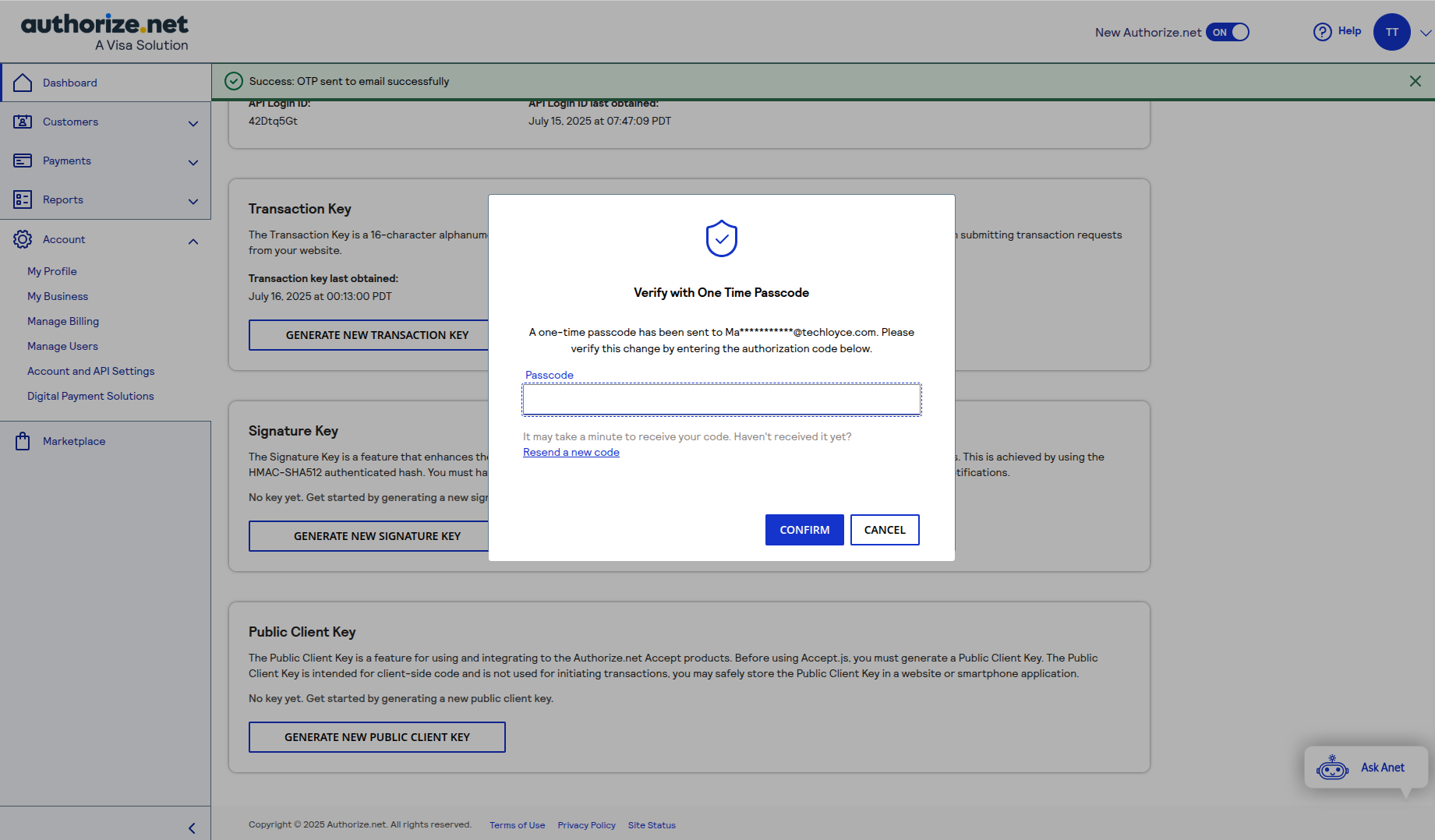Click the Transaction Key heading

[x=300, y=209]
